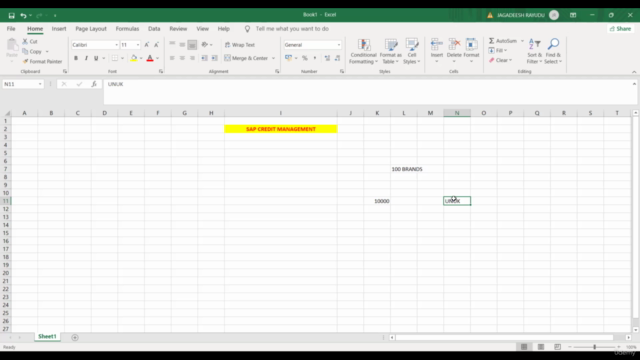Increase the font size
The height and width of the screenshot is (360, 640).
(x=147, y=45)
